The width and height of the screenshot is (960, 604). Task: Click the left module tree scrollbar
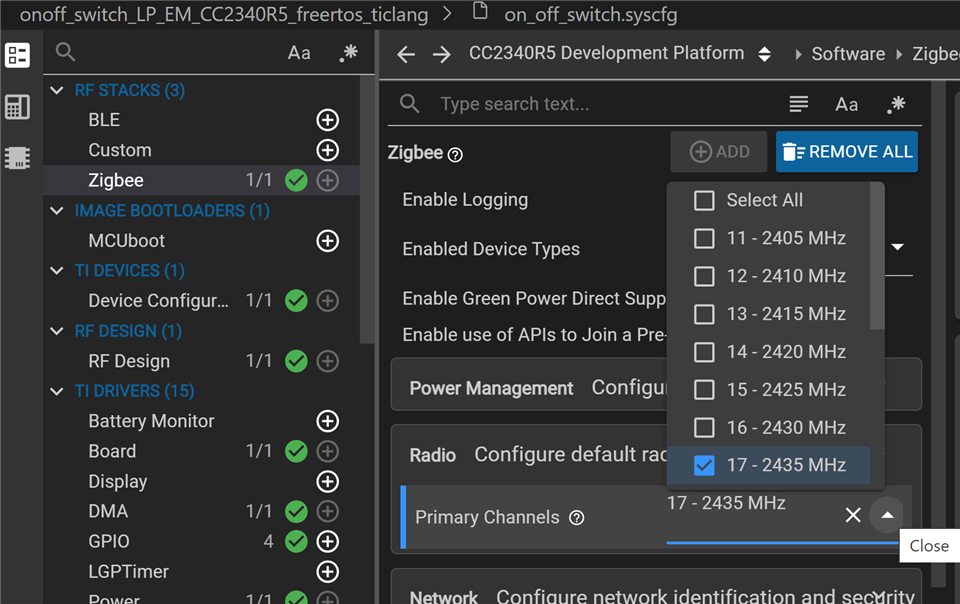367,210
